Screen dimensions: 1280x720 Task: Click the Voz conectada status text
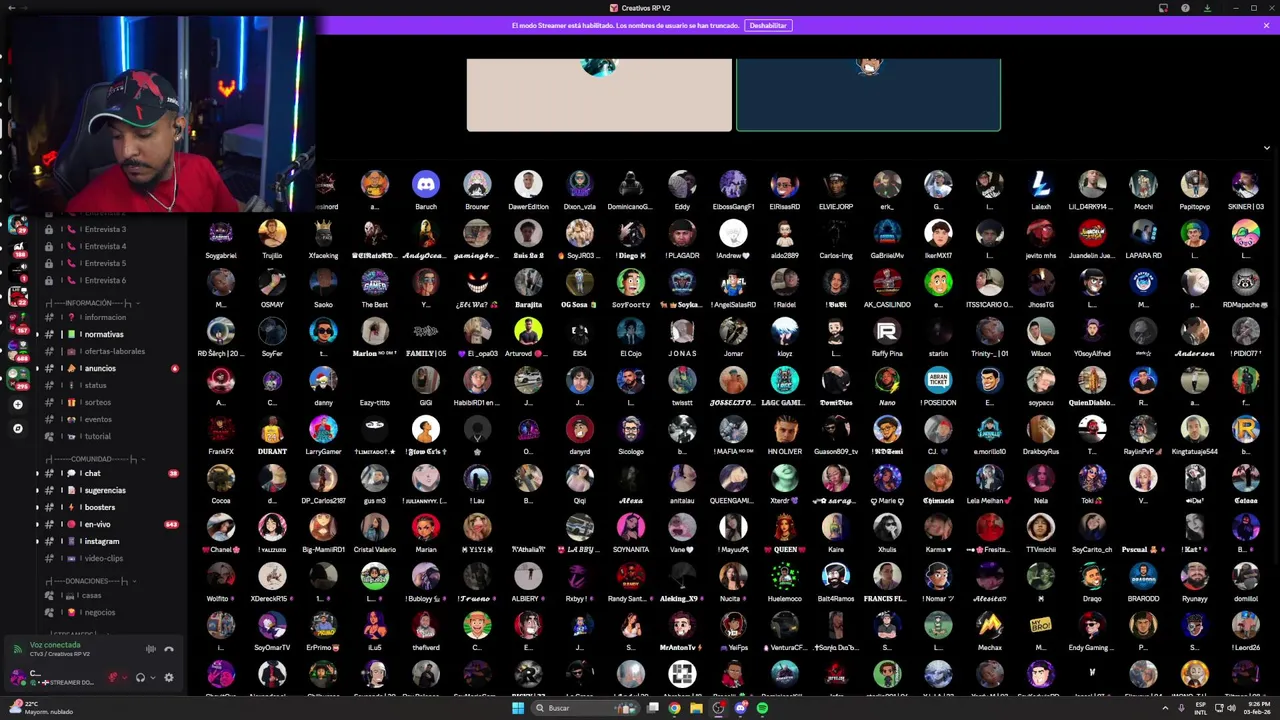coord(54,645)
